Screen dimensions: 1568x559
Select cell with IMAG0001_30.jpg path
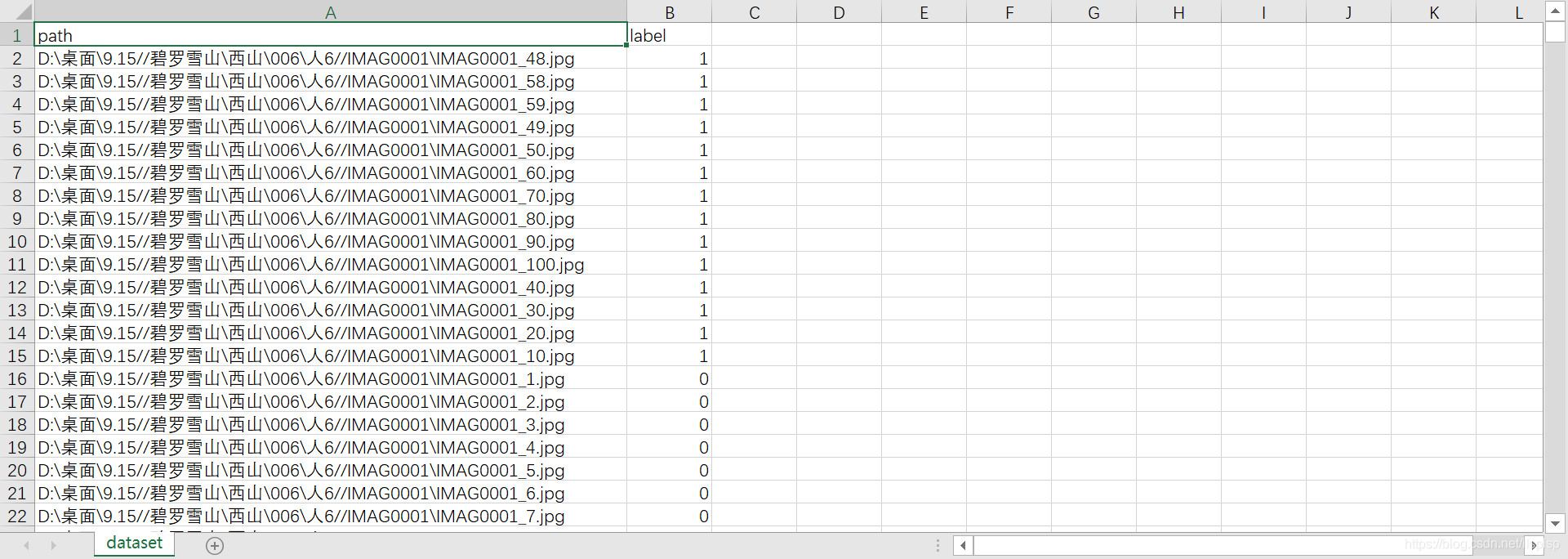[x=331, y=310]
